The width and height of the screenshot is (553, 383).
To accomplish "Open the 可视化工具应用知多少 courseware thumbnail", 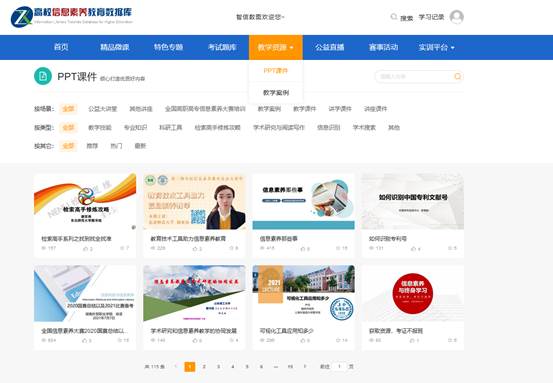I will click(x=303, y=293).
